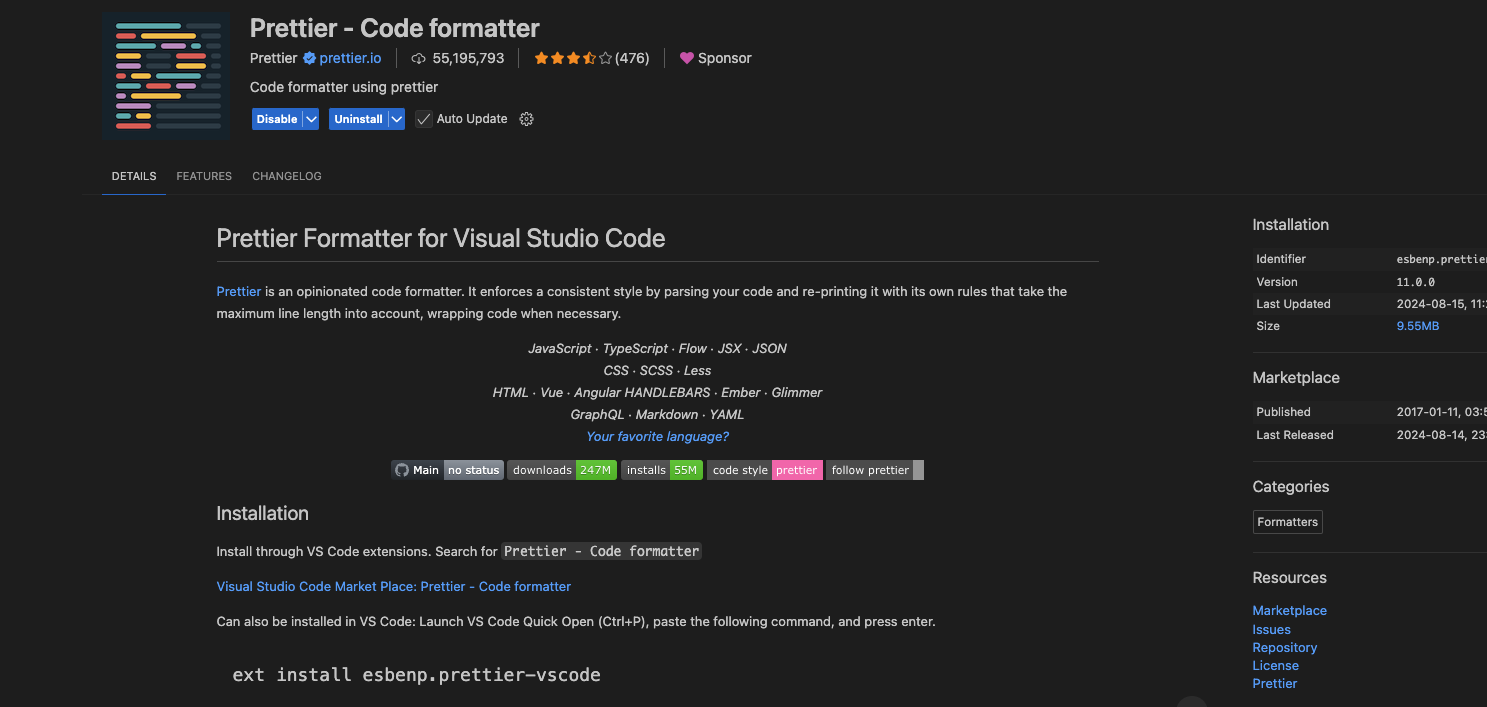Switch to the DETAILS tab
The width and height of the screenshot is (1487, 707).
[x=134, y=176]
